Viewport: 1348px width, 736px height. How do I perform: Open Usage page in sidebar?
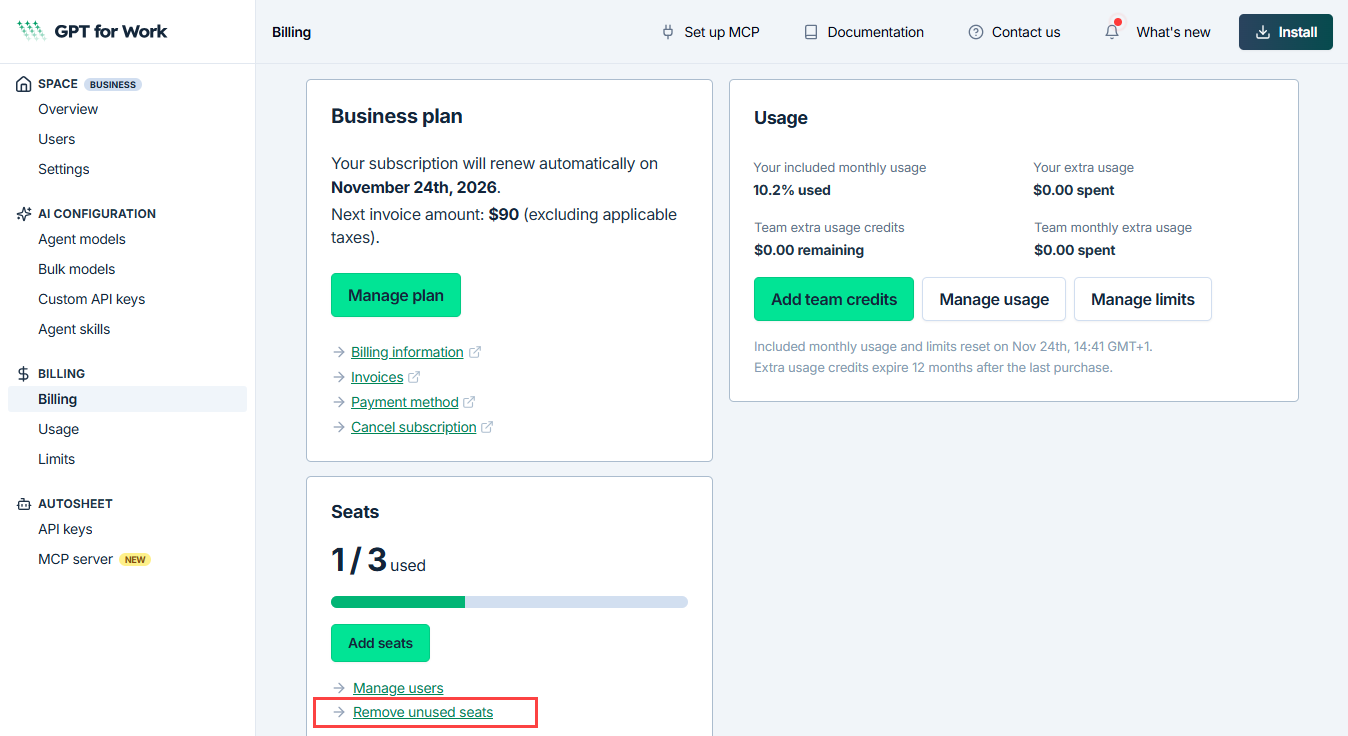coord(59,429)
